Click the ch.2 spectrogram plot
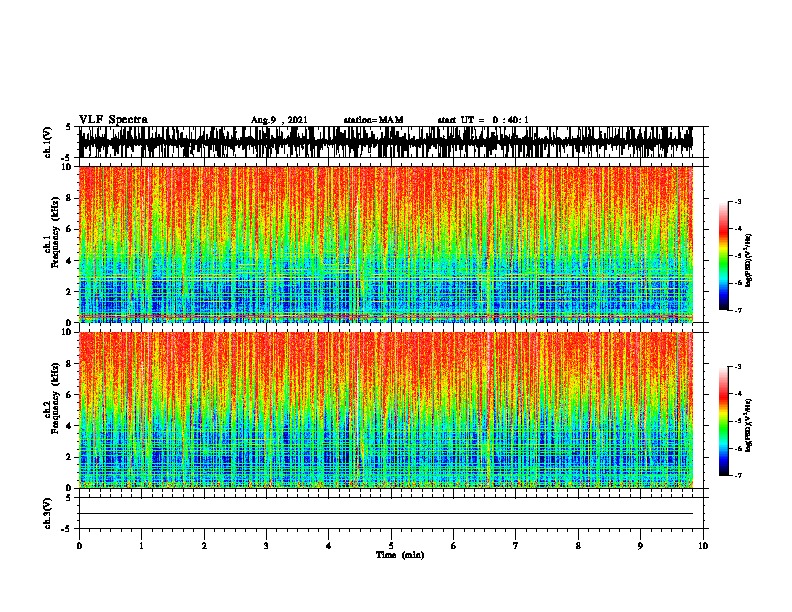Viewport: 792px width, 612px height. coord(386,410)
